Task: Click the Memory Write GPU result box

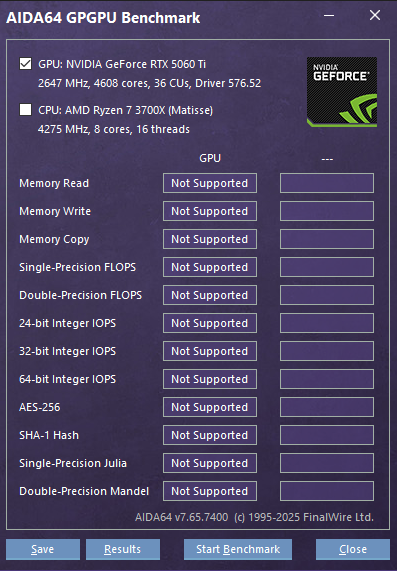Action: click(210, 211)
